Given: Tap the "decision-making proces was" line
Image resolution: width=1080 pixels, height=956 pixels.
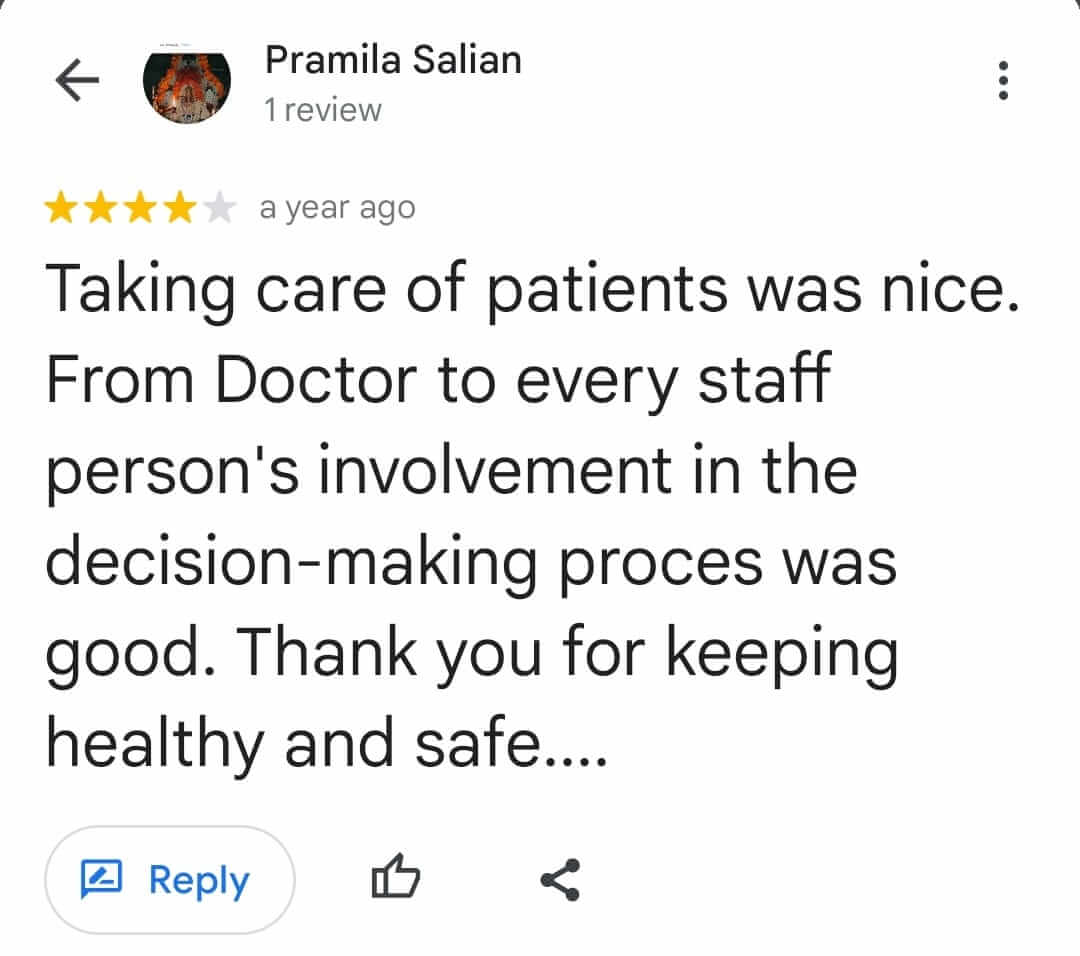Looking at the screenshot, I should (471, 563).
